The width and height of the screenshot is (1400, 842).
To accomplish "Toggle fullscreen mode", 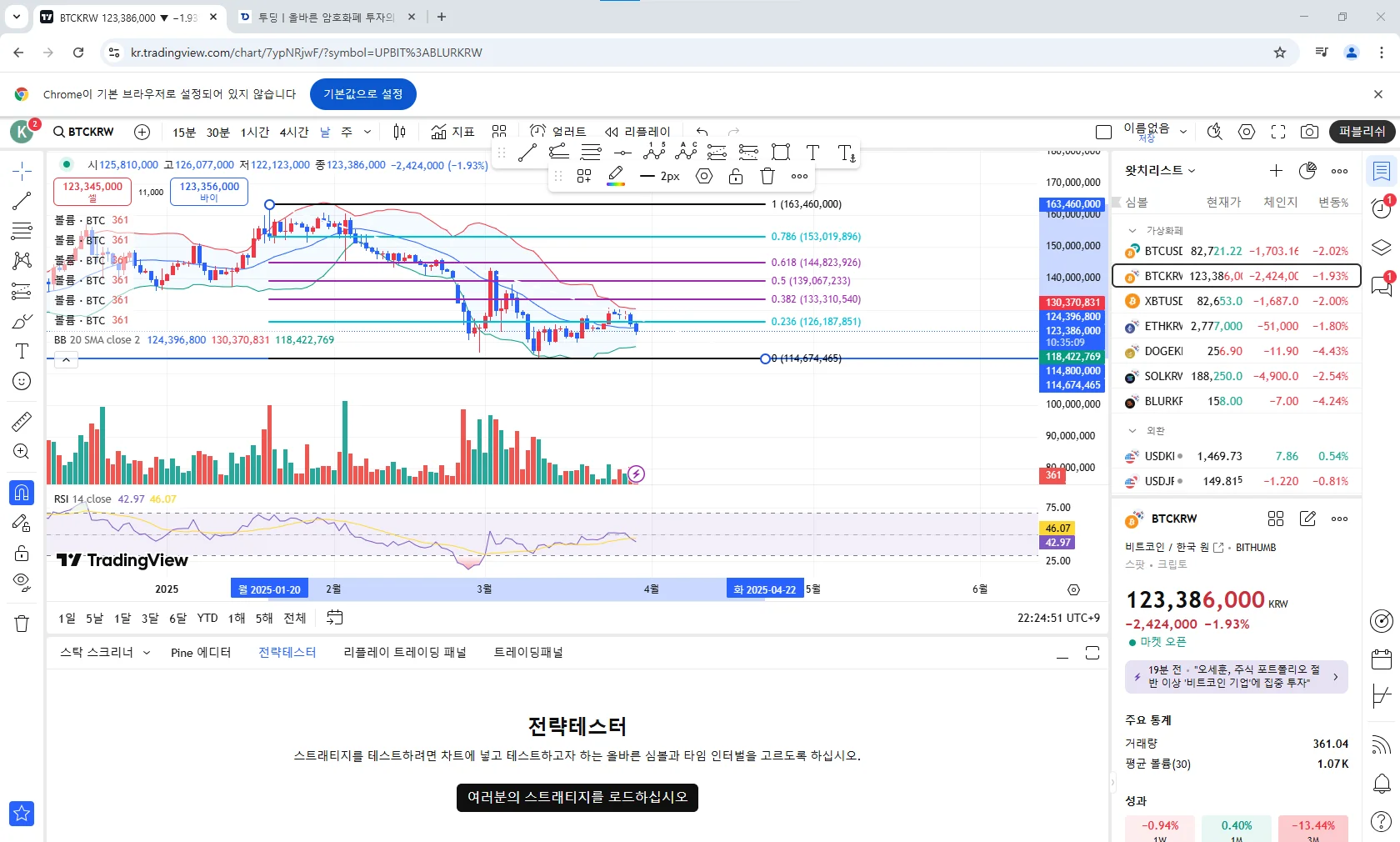I will pyautogui.click(x=1278, y=132).
